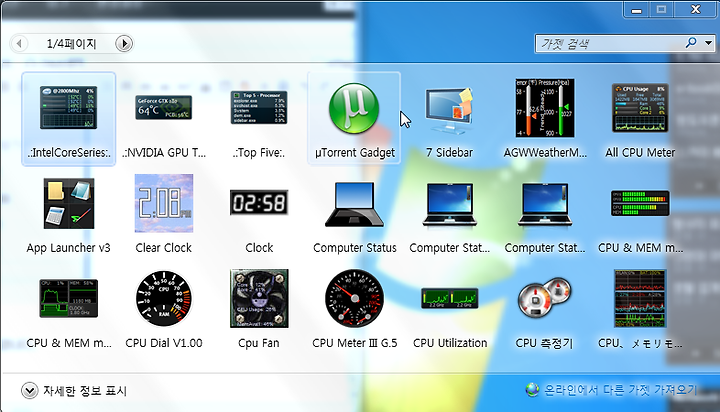Open the search box dropdown arrow
Screen dimensions: 720x412
pyautogui.click(x=709, y=43)
